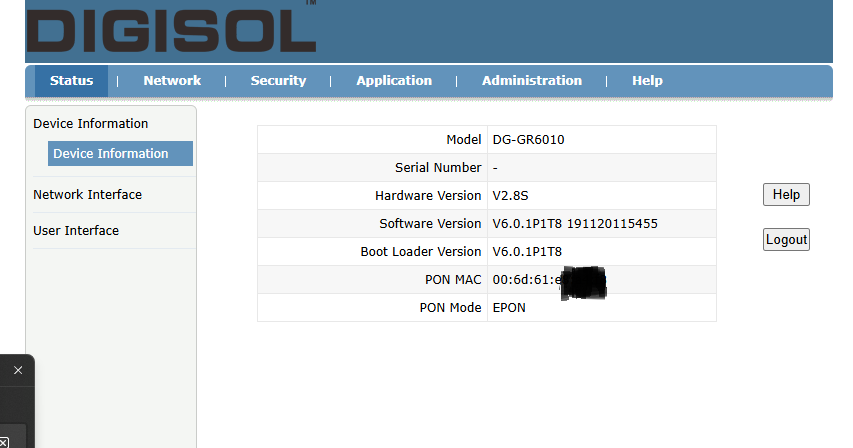Switch to the Security tab
The width and height of the screenshot is (853, 448).
click(x=278, y=80)
